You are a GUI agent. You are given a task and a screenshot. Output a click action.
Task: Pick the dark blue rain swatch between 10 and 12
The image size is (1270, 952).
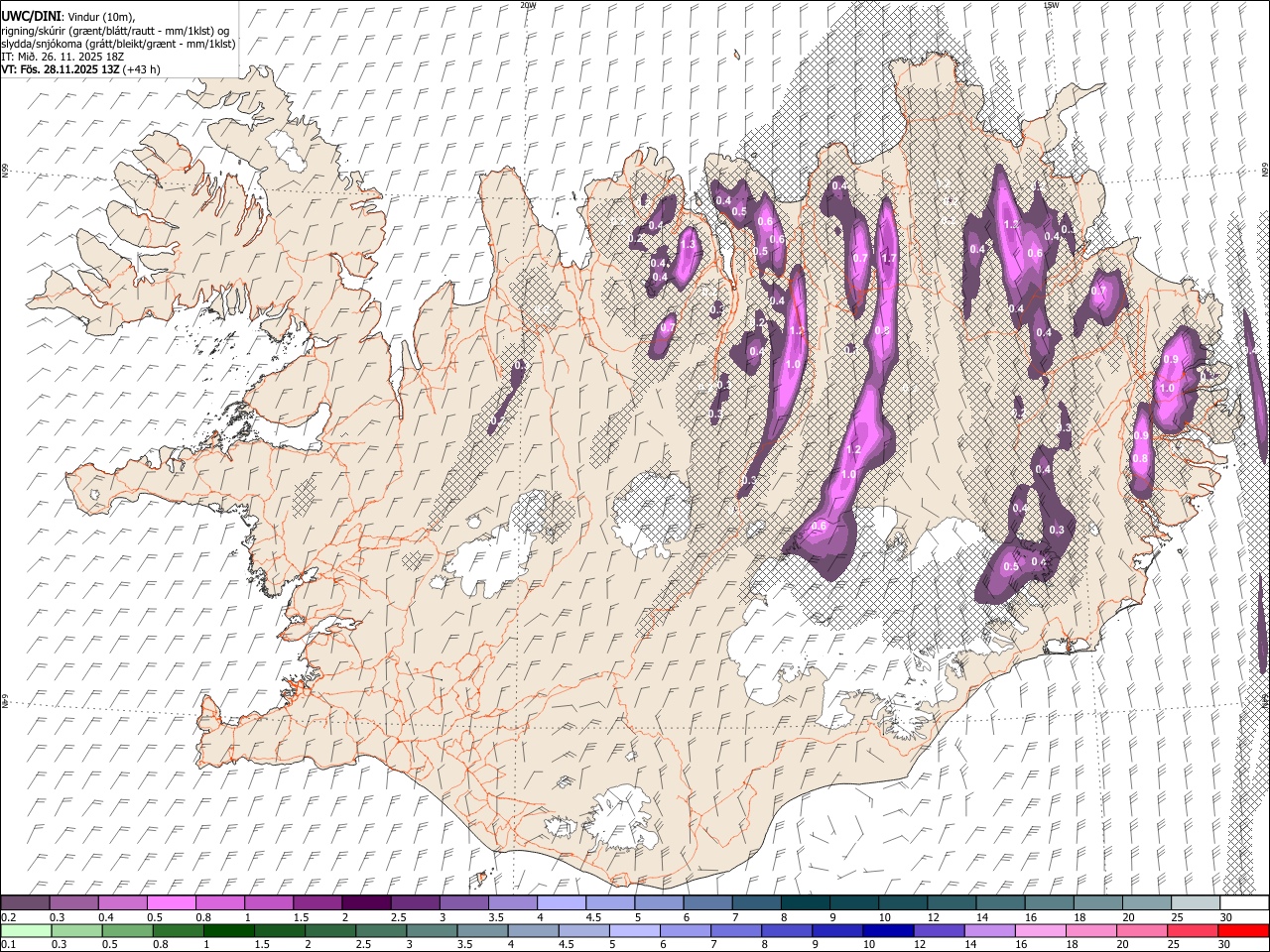(x=887, y=931)
